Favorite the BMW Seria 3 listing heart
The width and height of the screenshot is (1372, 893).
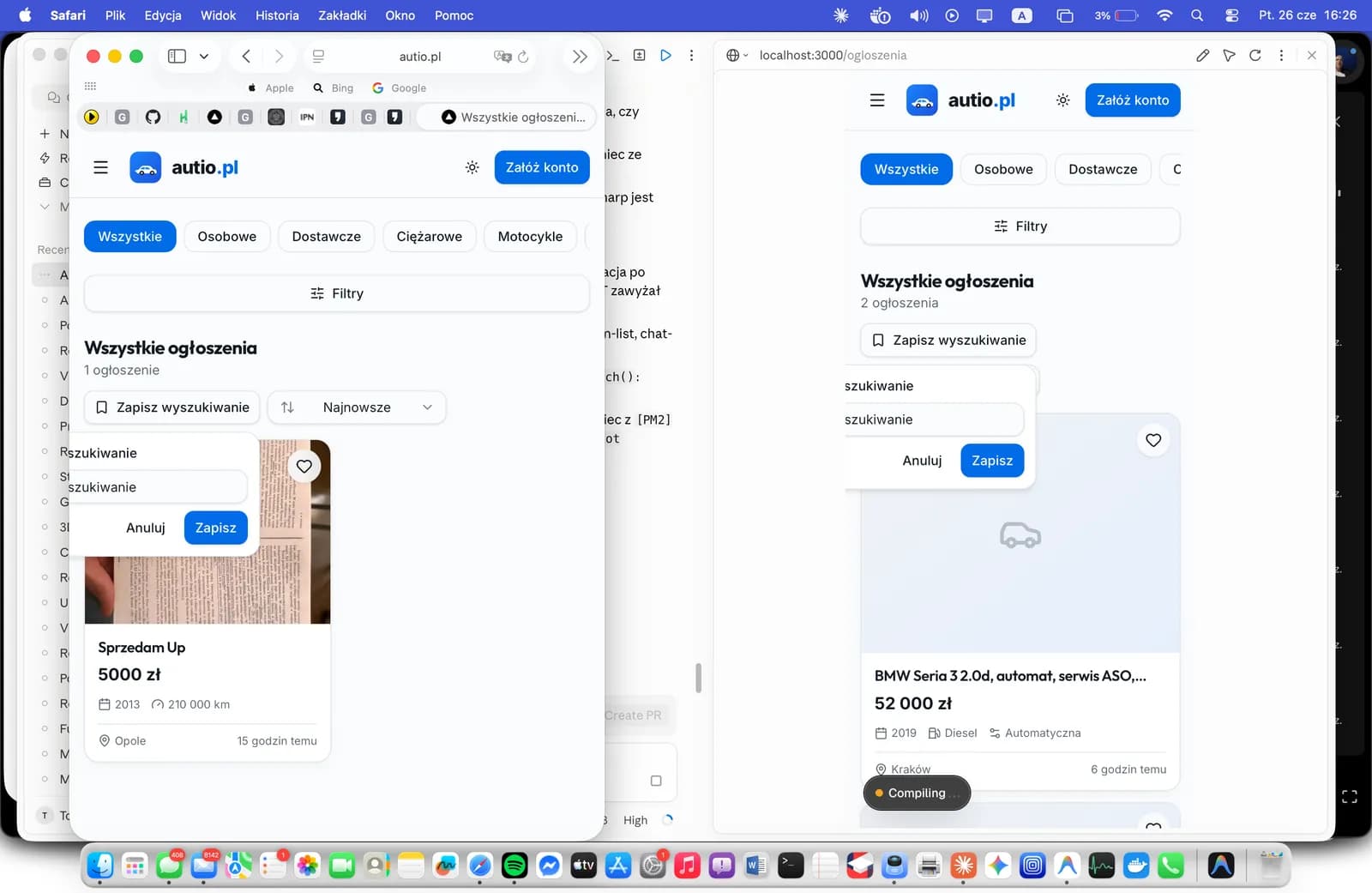[x=1153, y=440]
